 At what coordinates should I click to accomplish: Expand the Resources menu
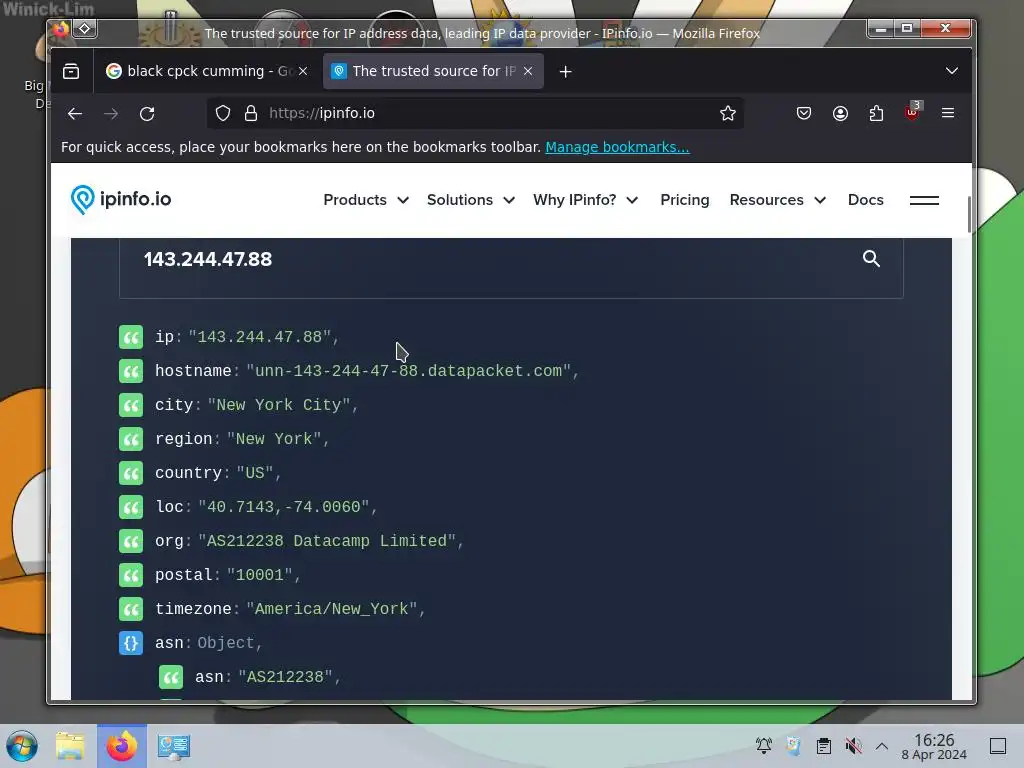click(x=778, y=200)
